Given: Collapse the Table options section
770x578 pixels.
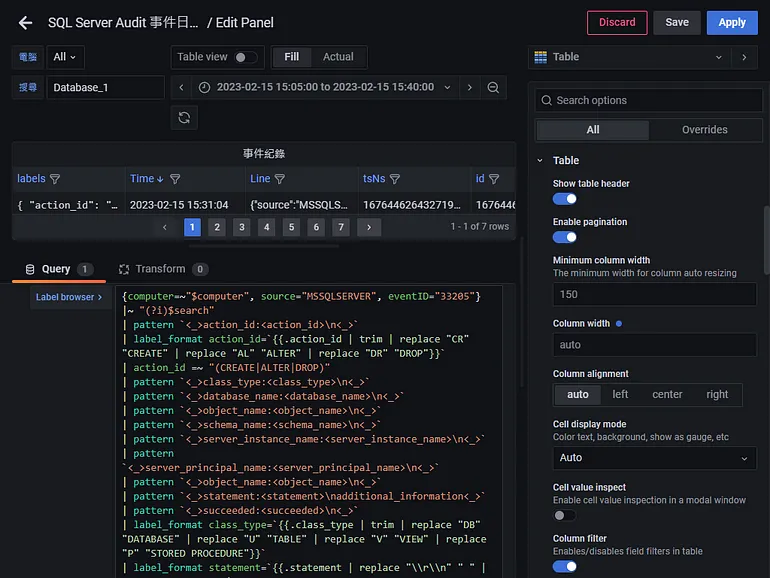Looking at the screenshot, I should coord(540,161).
